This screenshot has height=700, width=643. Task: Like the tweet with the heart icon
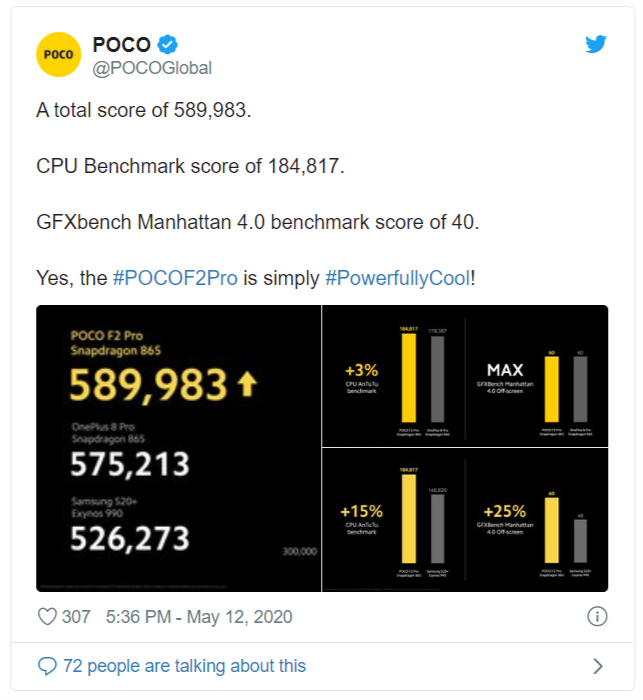[x=47, y=617]
